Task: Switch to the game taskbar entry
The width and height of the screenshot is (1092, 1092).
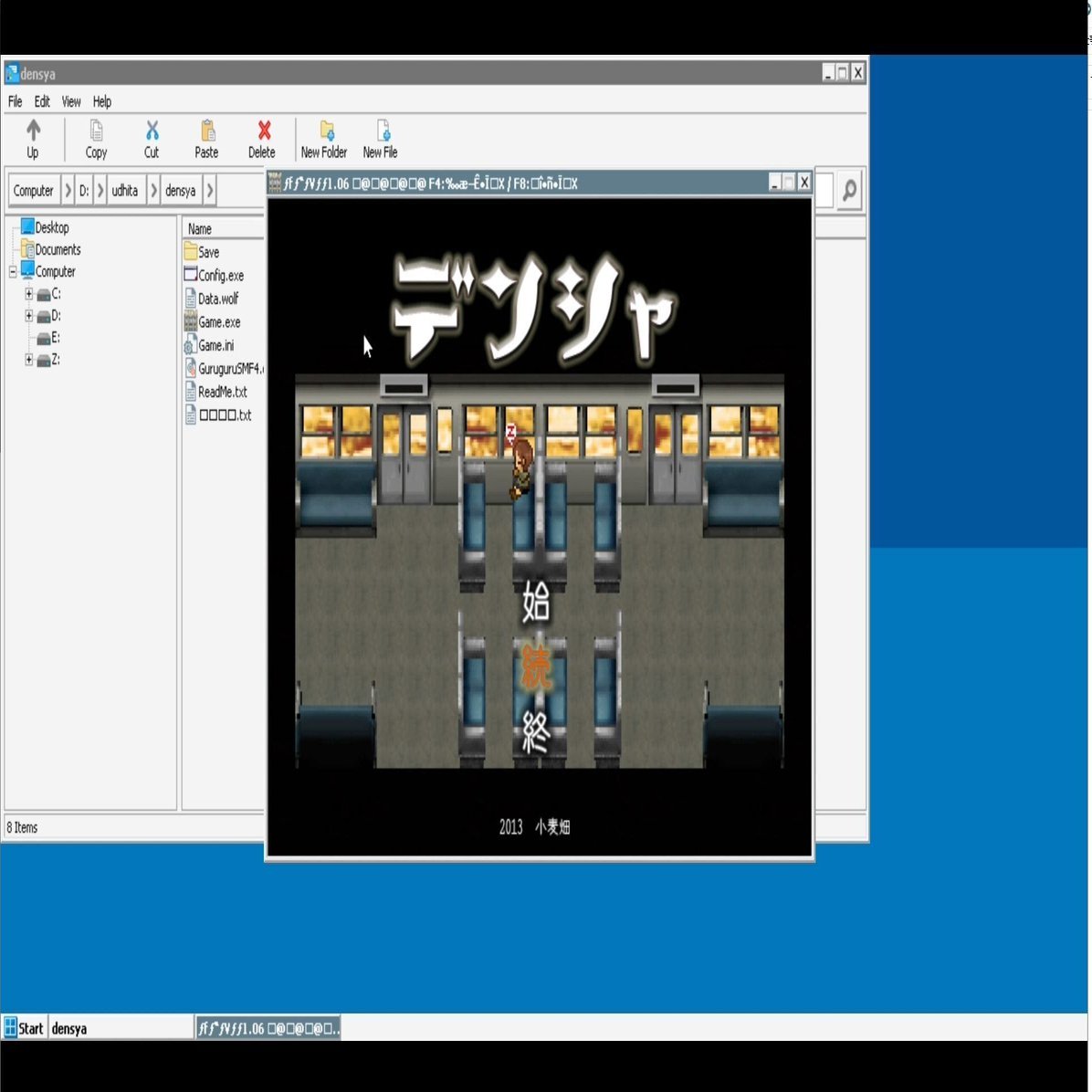Action: tap(268, 1028)
